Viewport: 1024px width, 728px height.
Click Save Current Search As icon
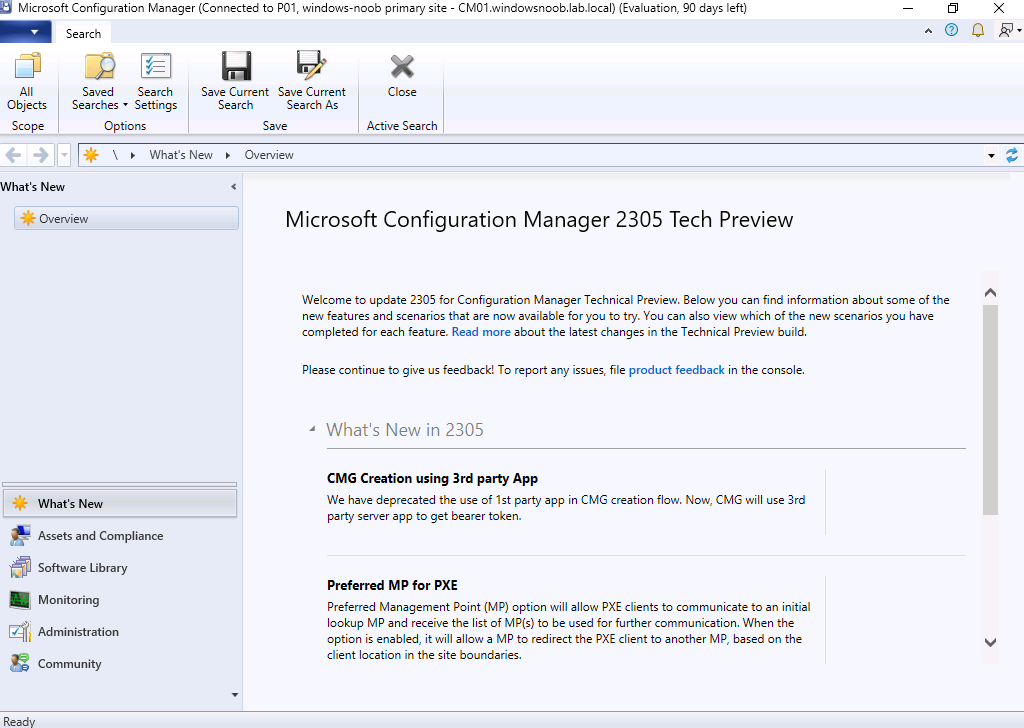312,67
